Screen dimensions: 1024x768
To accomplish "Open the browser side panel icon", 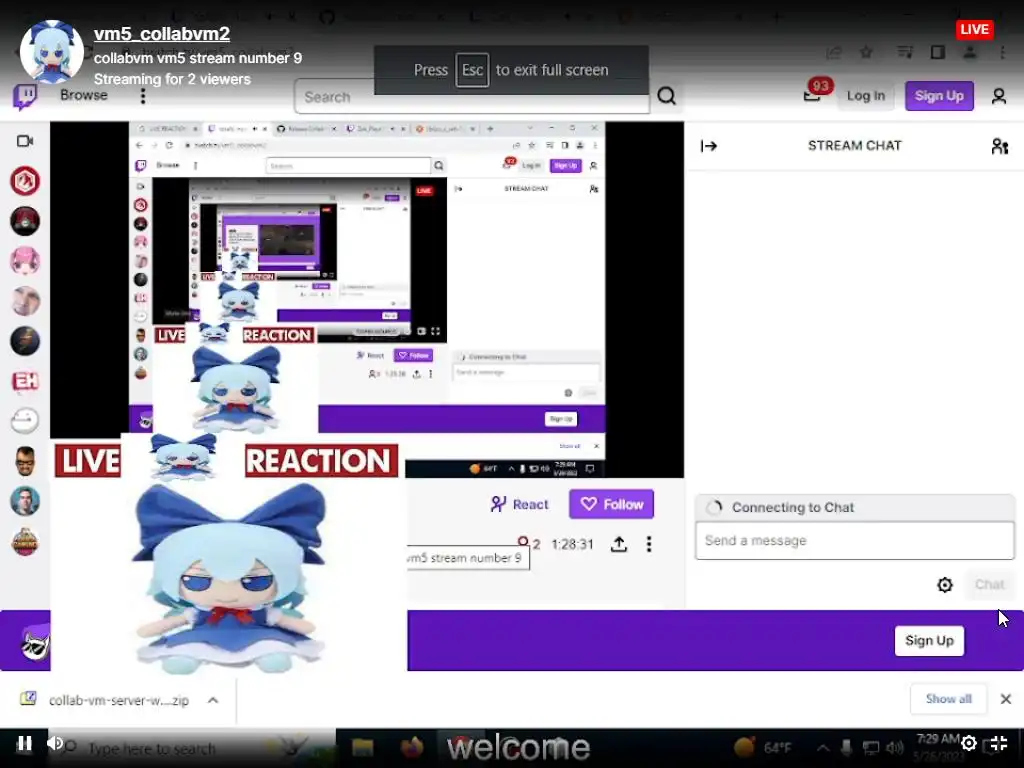I will pyautogui.click(x=938, y=52).
